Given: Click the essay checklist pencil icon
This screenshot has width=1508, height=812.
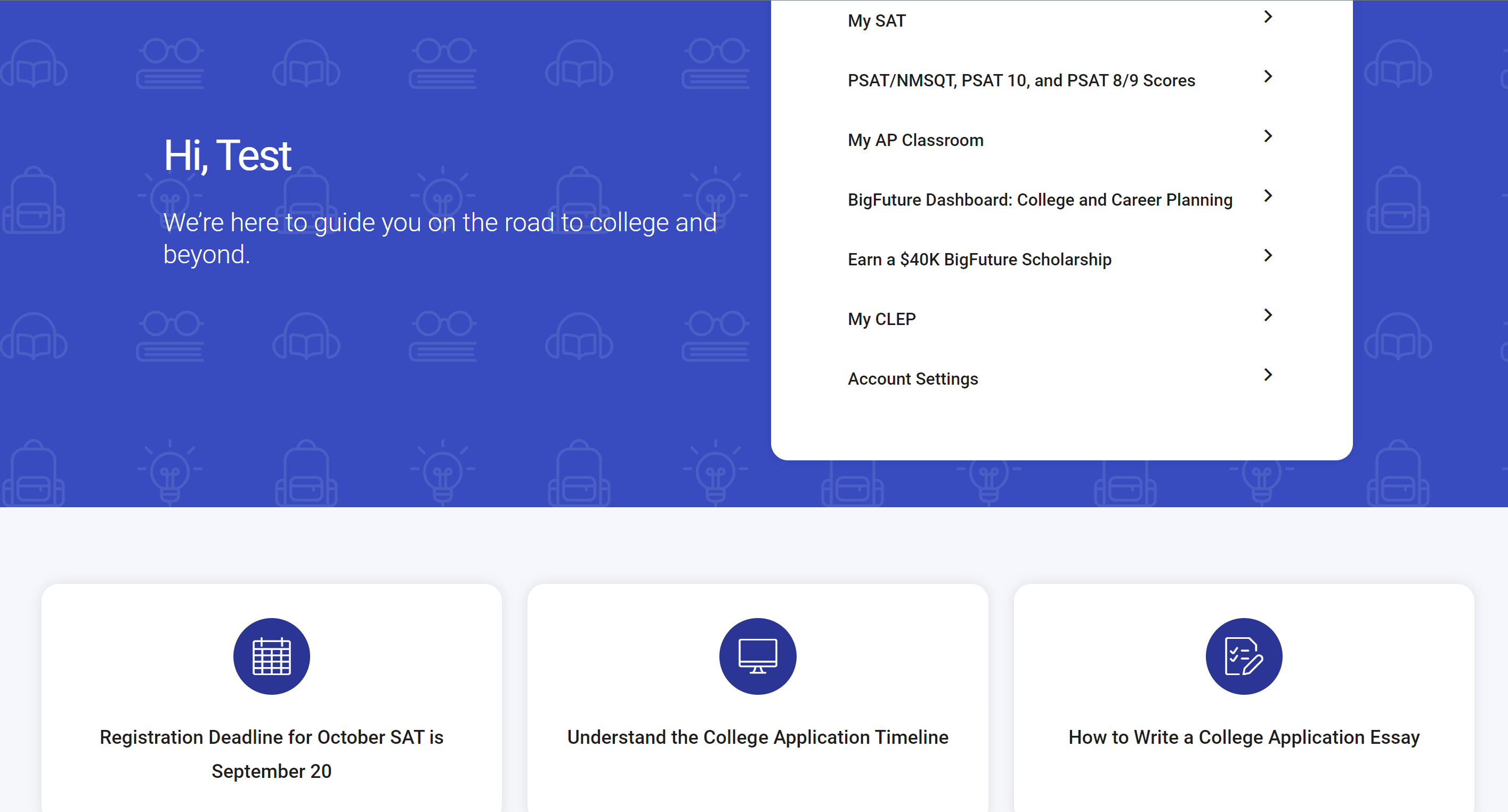Looking at the screenshot, I should (1244, 656).
